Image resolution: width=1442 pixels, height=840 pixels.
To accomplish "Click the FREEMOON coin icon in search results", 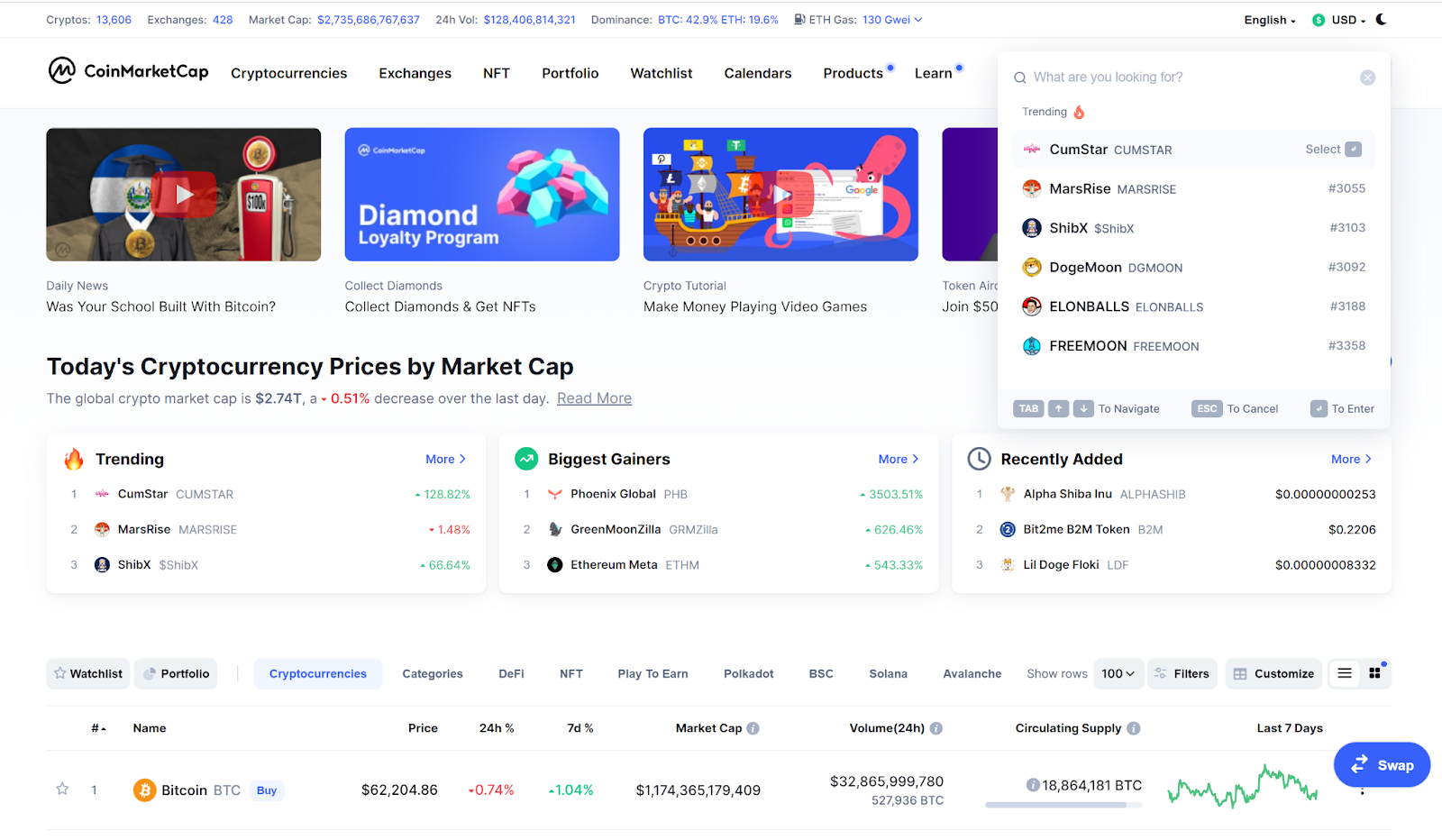I will pyautogui.click(x=1032, y=346).
